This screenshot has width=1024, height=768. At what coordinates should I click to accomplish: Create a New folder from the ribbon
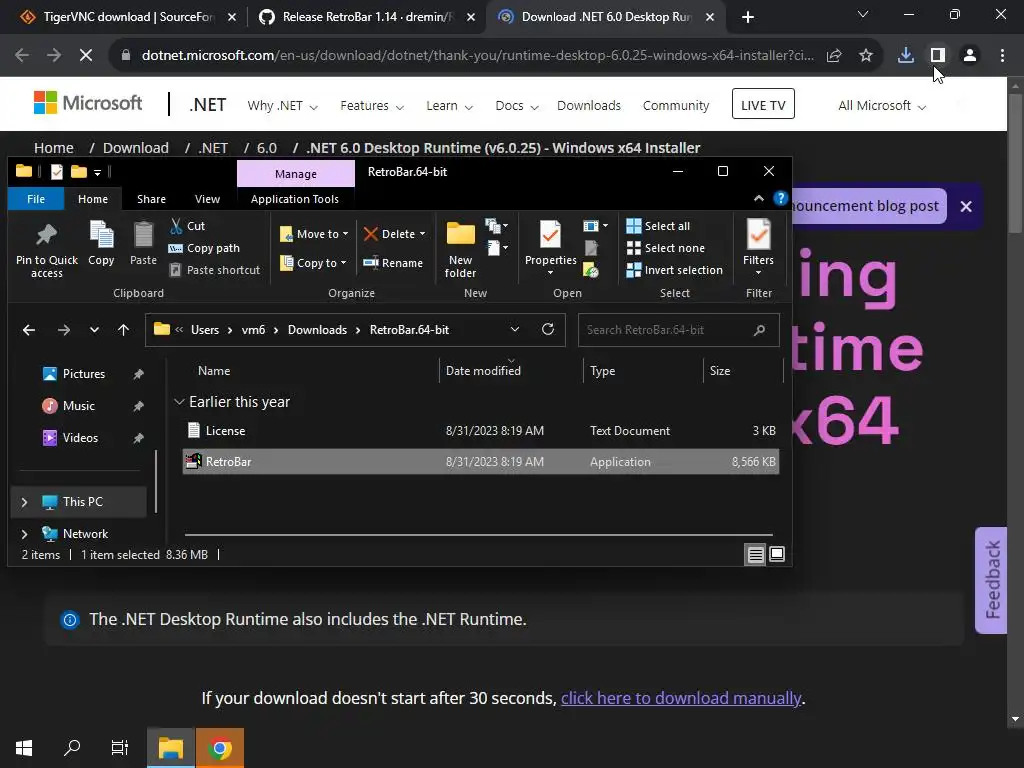pos(460,249)
